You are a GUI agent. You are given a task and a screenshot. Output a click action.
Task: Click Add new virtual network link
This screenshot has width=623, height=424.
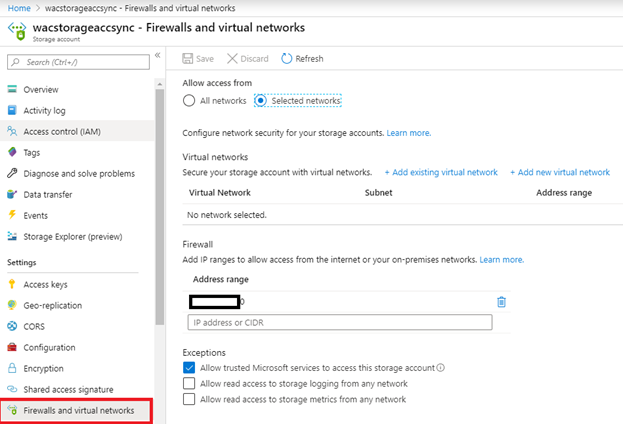(560, 172)
